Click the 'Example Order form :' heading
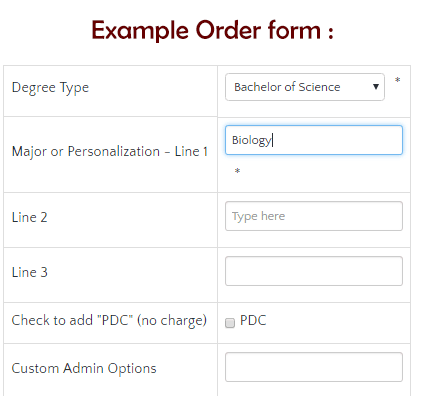The width and height of the screenshot is (424, 396). coord(212,30)
